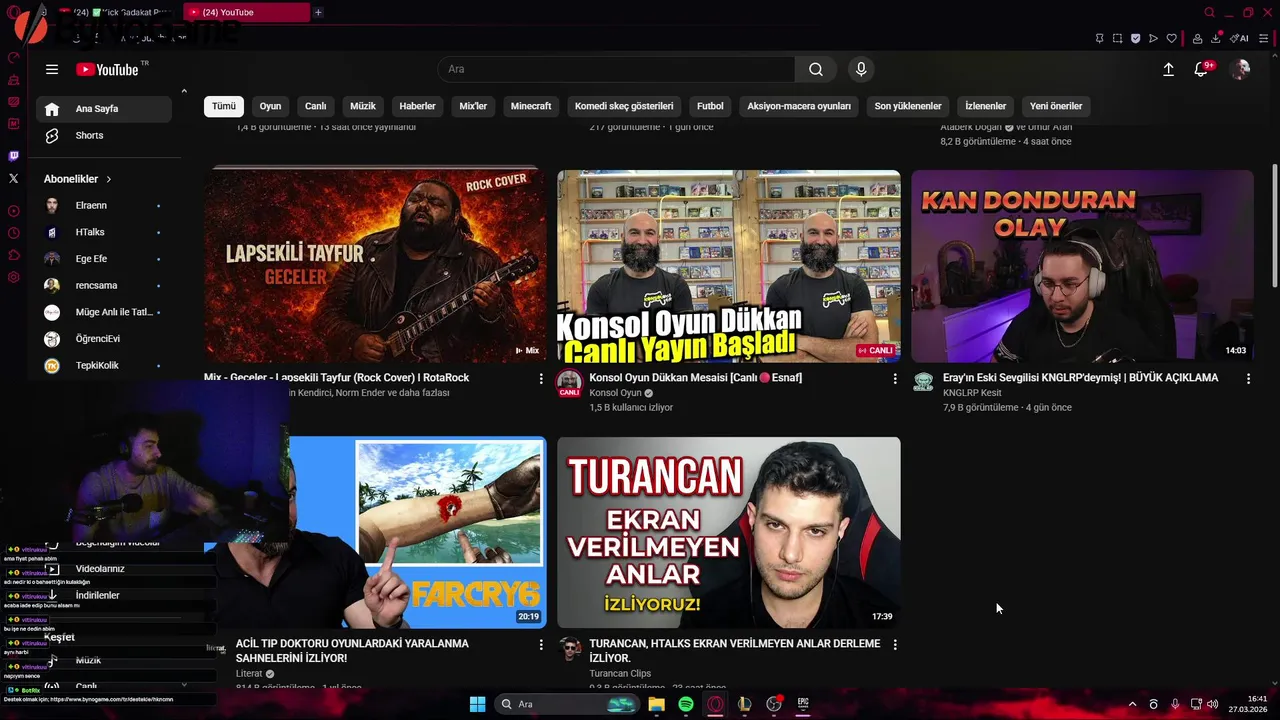Image resolution: width=1280 pixels, height=720 pixels.
Task: Show hidden system tray icons
Action: click(1132, 704)
